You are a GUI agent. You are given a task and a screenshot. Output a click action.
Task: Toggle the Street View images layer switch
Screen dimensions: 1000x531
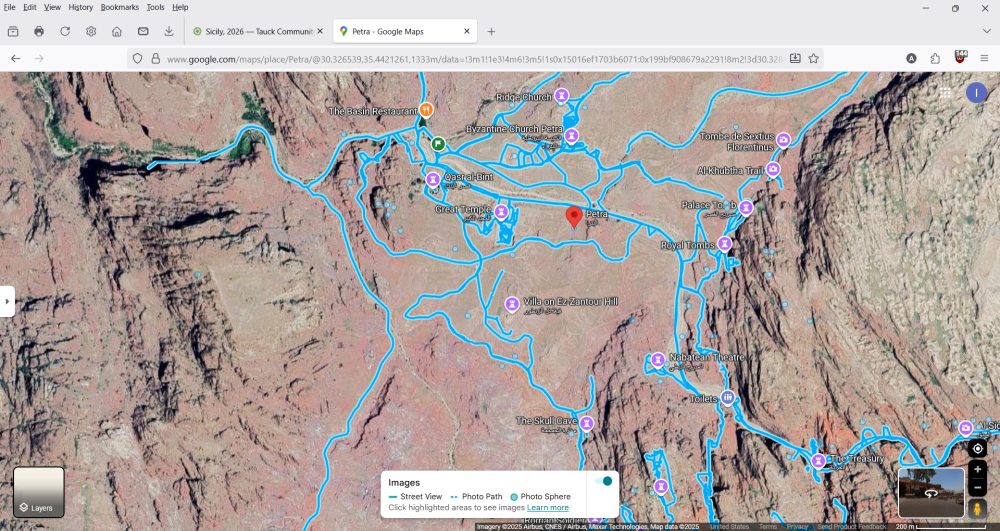tap(603, 481)
